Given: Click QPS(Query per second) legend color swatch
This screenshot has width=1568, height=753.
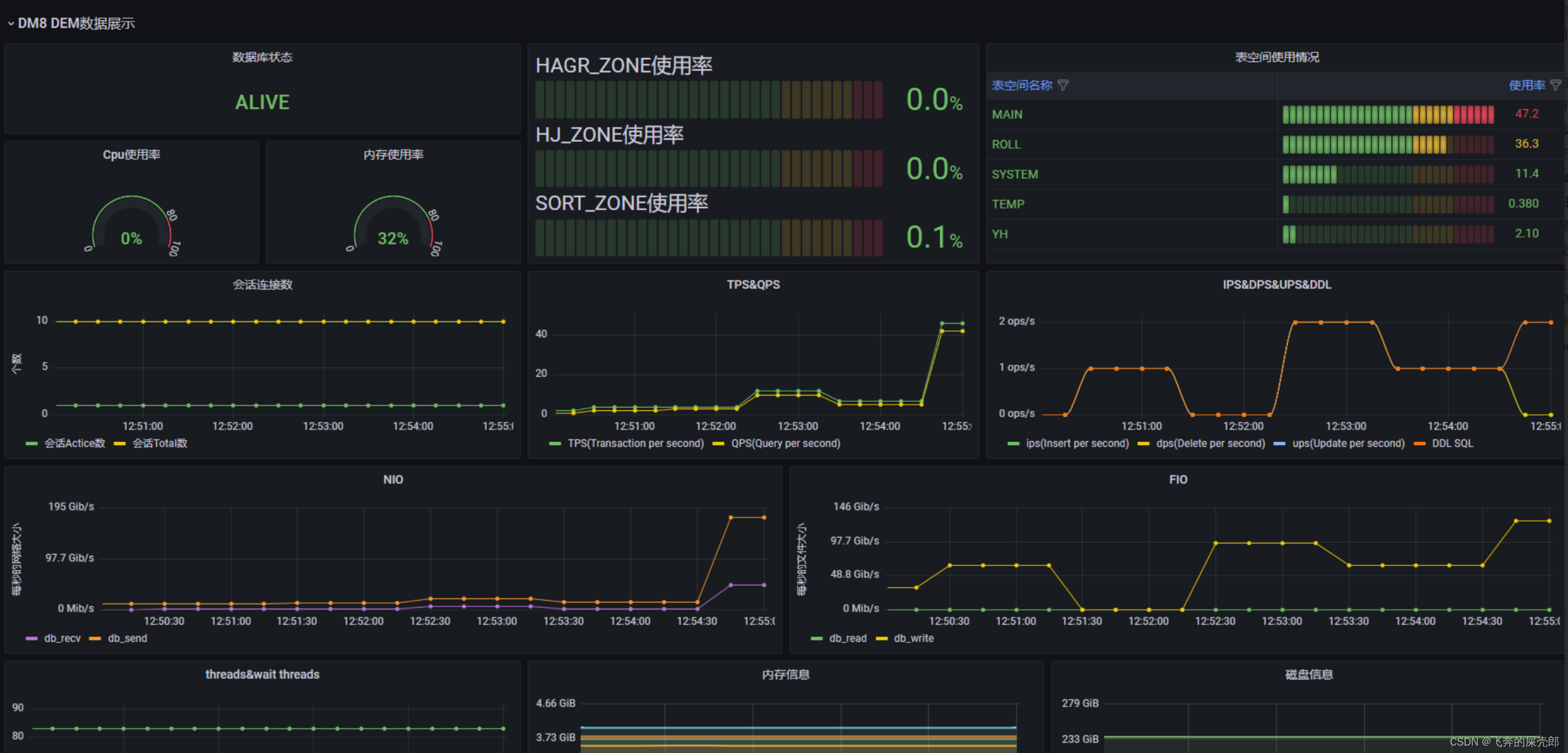Looking at the screenshot, I should tap(718, 444).
